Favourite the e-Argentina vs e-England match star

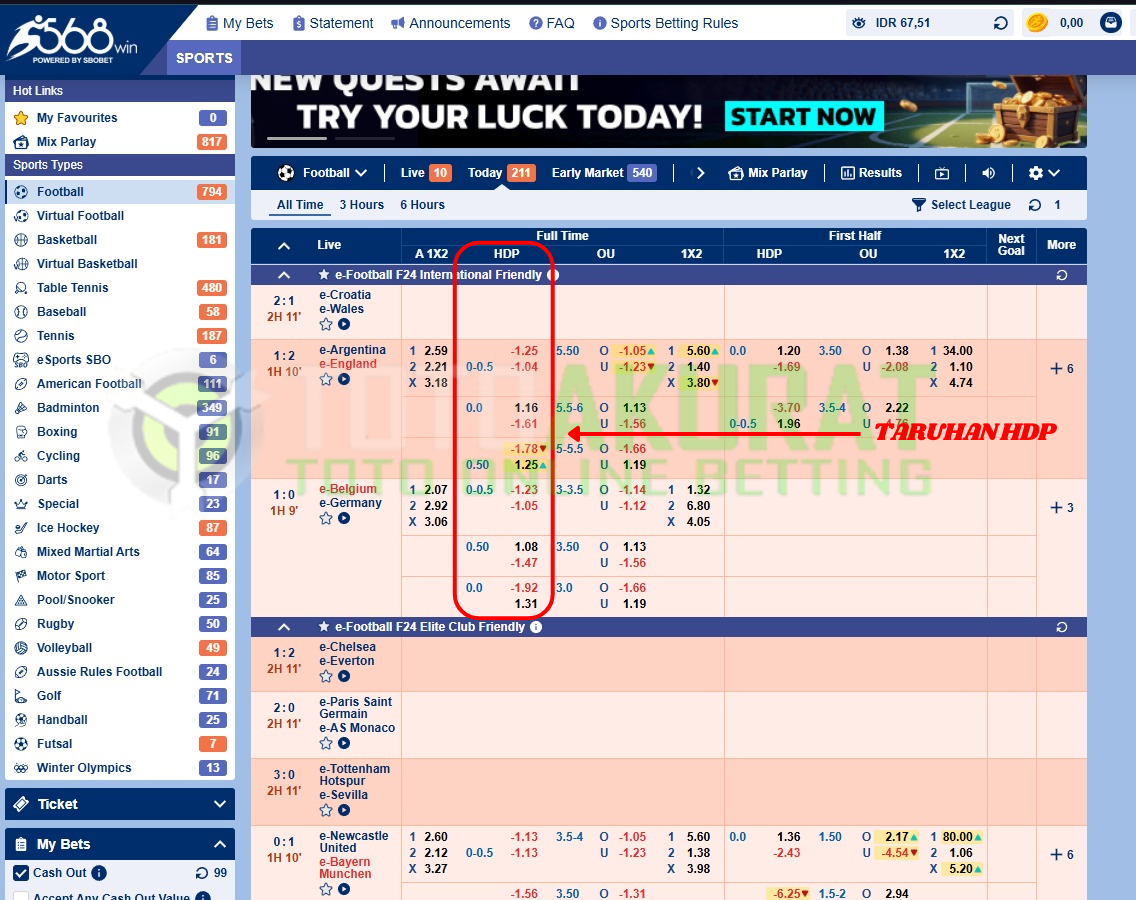[326, 380]
